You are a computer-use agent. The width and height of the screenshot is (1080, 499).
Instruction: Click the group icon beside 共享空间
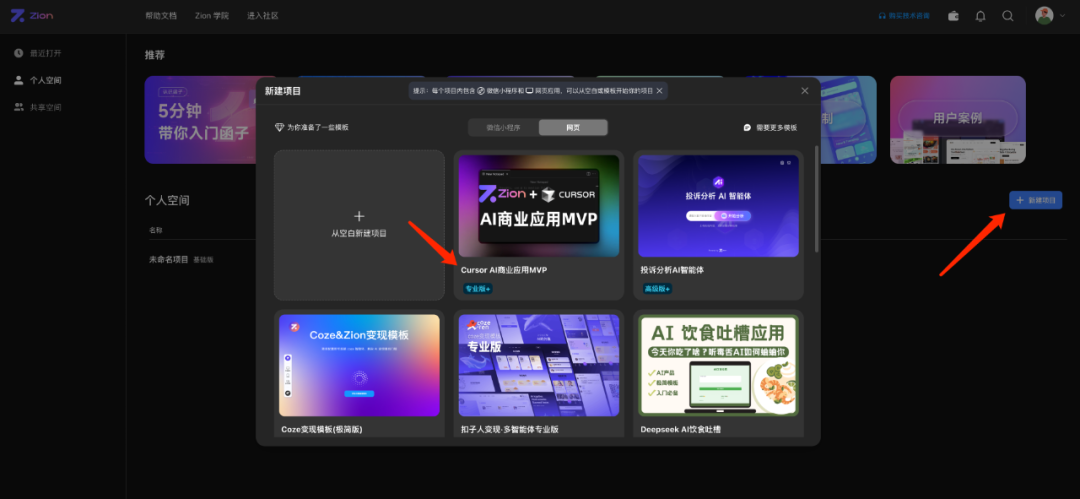point(19,108)
